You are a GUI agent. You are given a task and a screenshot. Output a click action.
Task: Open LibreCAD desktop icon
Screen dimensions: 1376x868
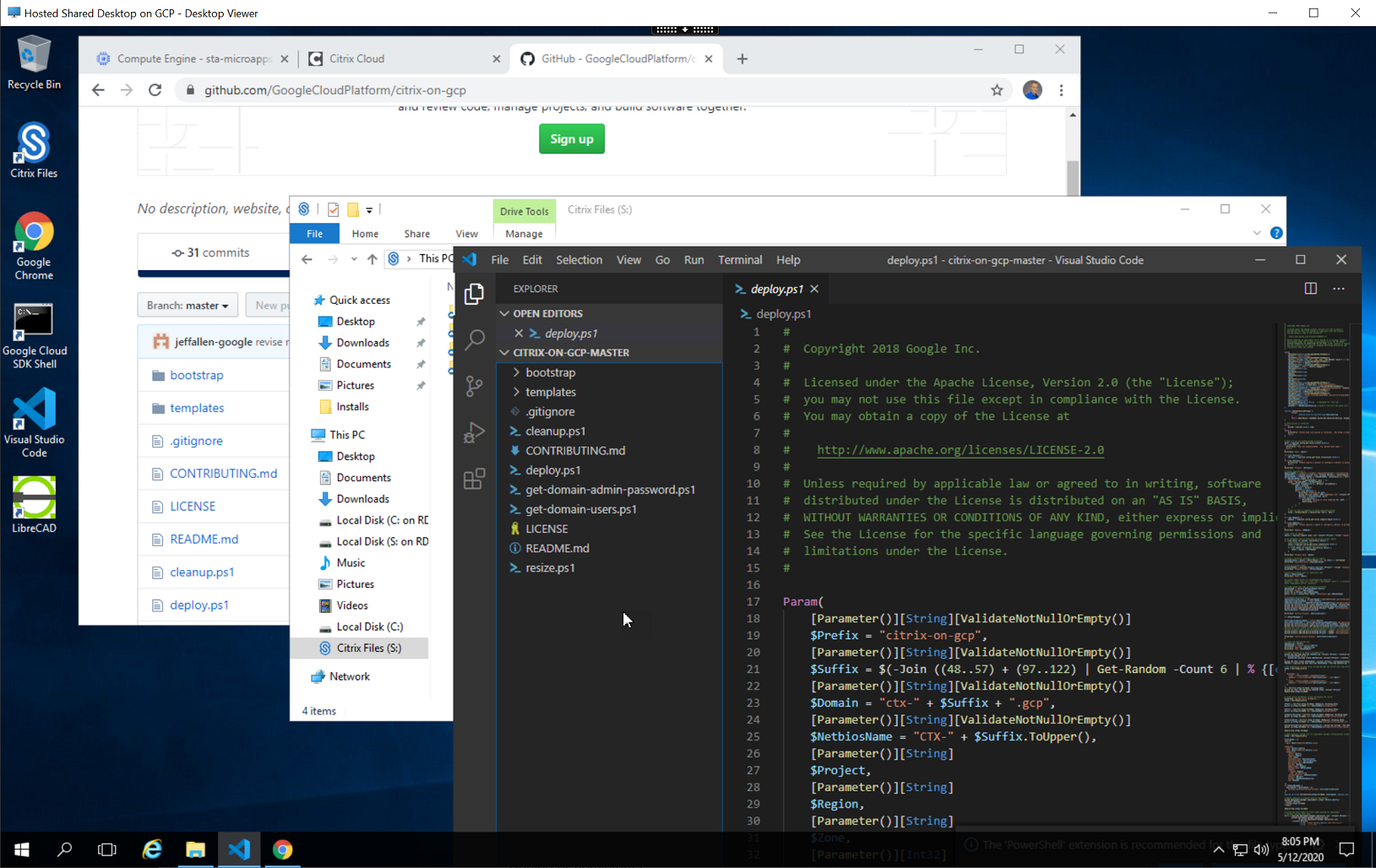pyautogui.click(x=34, y=505)
